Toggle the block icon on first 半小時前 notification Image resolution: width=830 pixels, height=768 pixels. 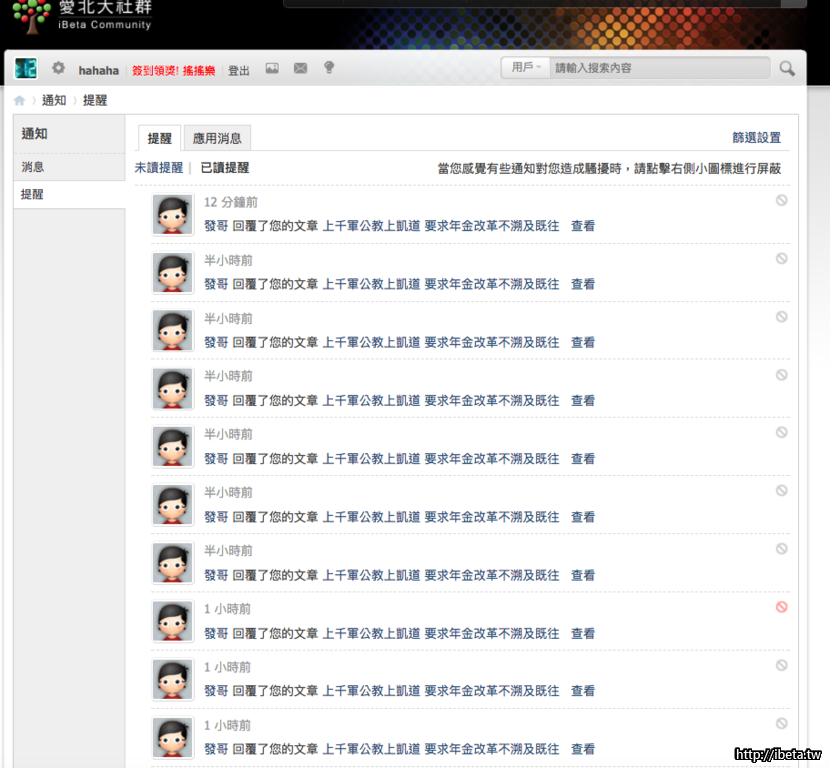pos(781,258)
